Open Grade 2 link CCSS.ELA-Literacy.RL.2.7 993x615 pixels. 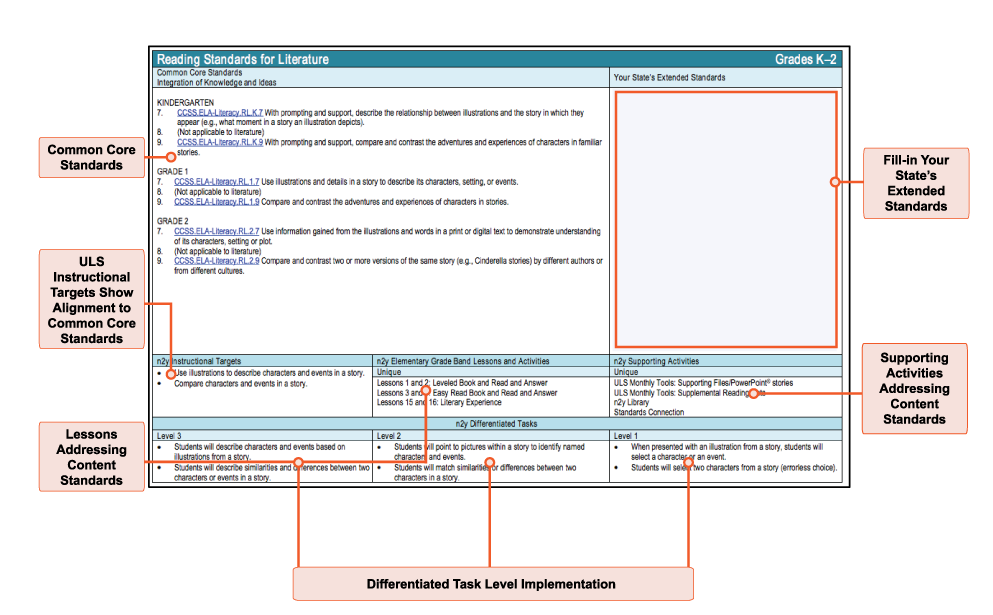click(x=216, y=231)
